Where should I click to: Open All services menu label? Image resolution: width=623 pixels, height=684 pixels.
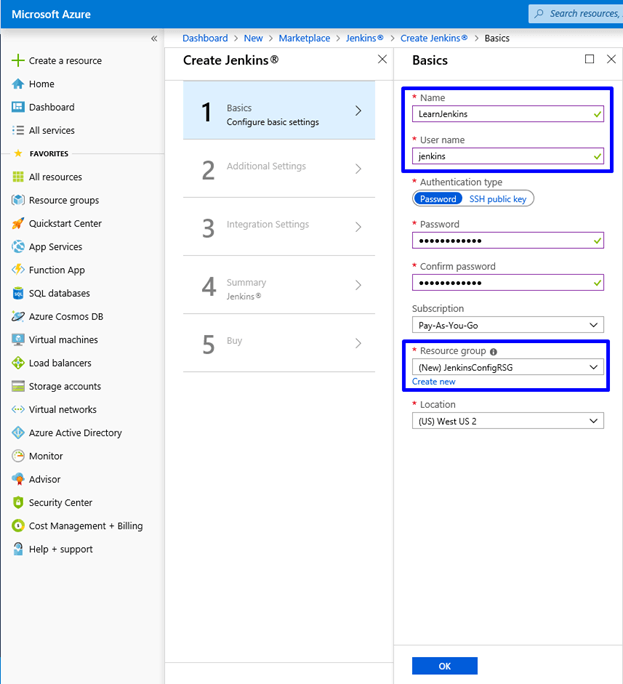click(x=51, y=130)
